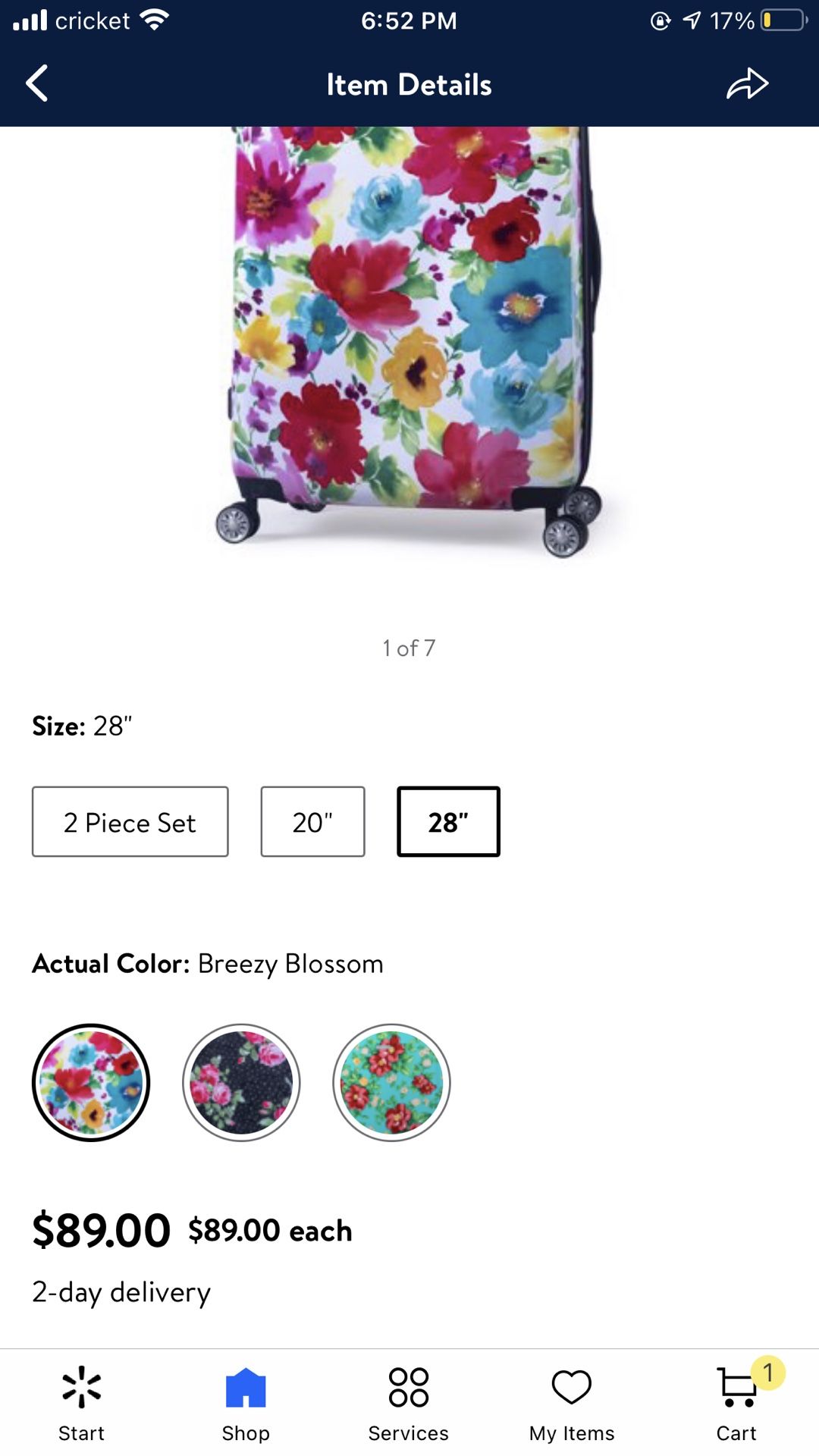819x1456 pixels.
Task: Select the 28" size option
Action: pos(448,822)
